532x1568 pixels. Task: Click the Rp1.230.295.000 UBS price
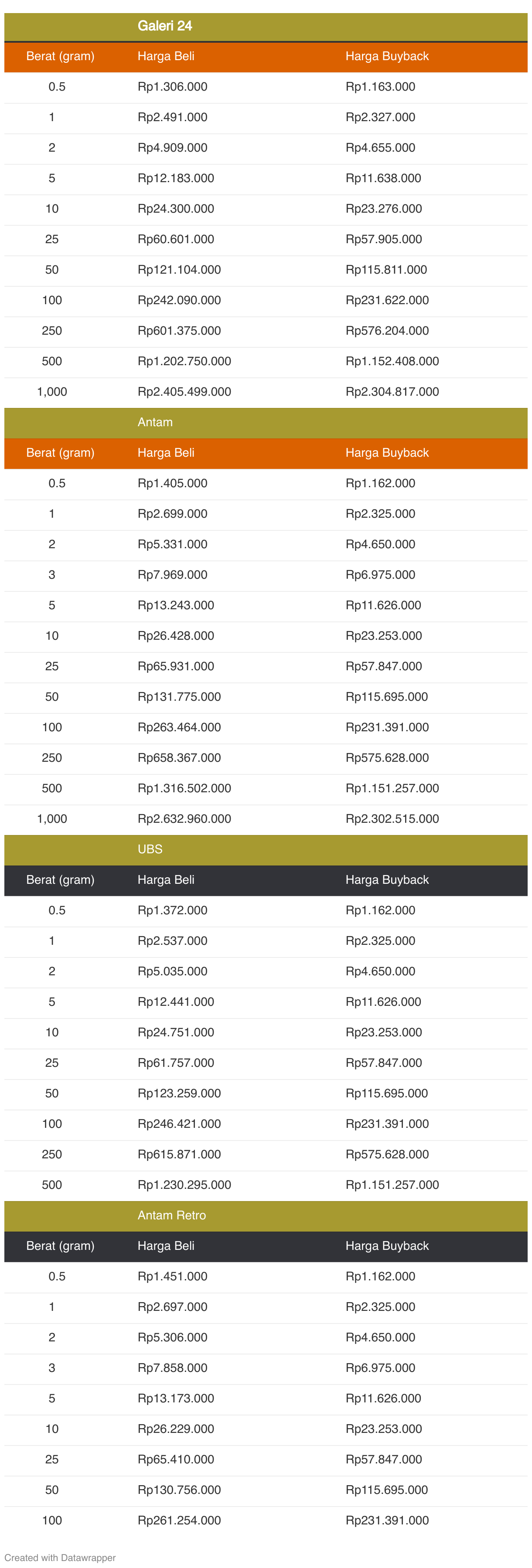pos(184,1184)
